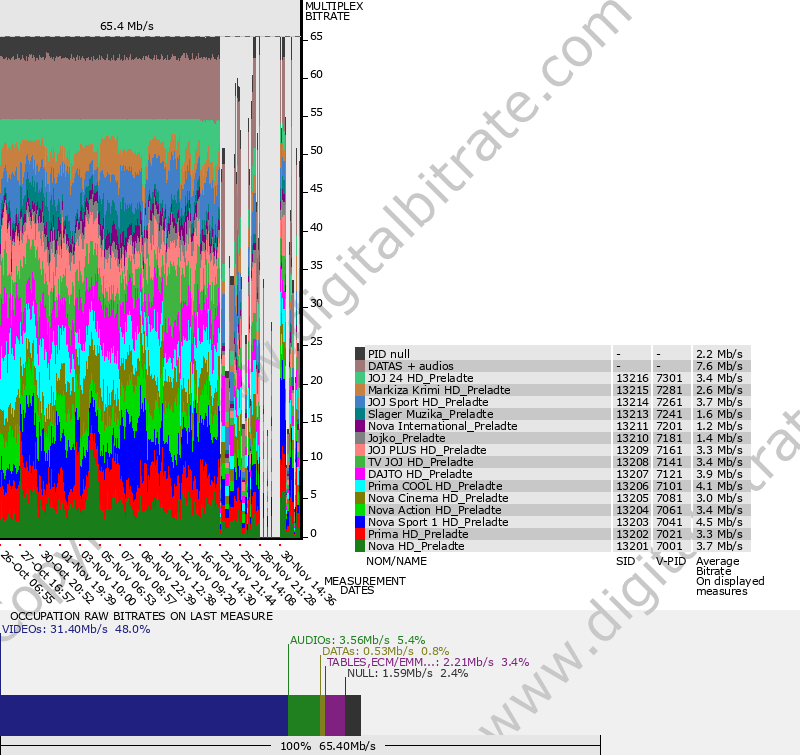Click the green AUDIOs occupation bar segment
The image size is (800, 755).
click(304, 715)
